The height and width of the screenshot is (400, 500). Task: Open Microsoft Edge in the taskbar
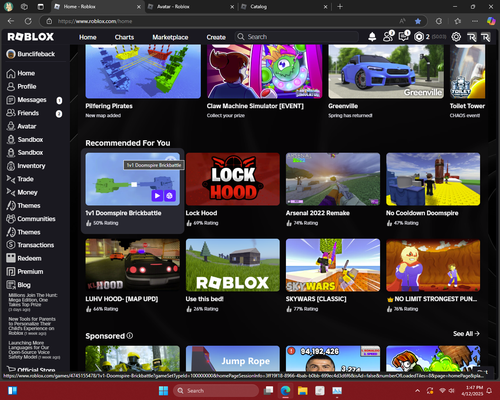click(x=285, y=391)
